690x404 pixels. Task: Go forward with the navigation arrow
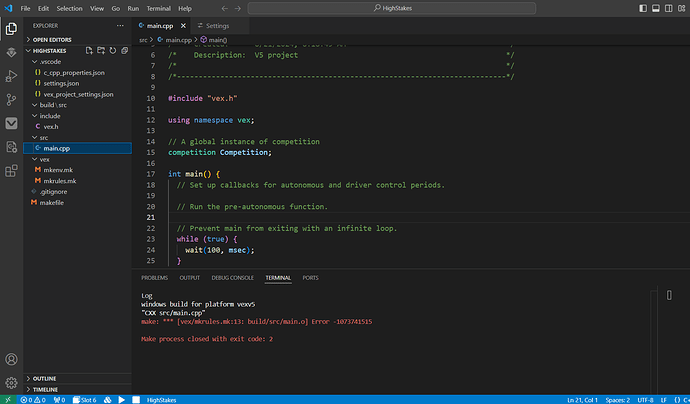(238, 8)
